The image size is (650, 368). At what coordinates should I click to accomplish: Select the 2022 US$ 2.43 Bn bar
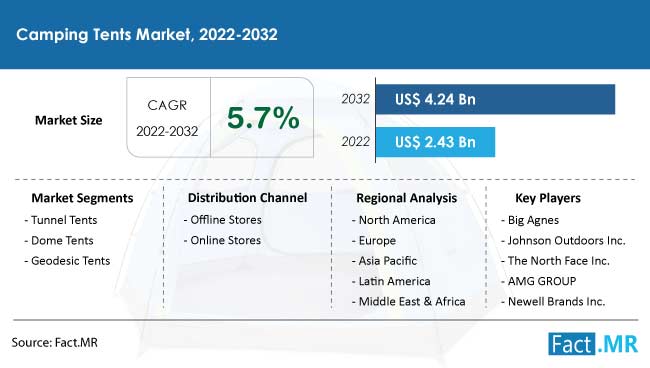(435, 142)
